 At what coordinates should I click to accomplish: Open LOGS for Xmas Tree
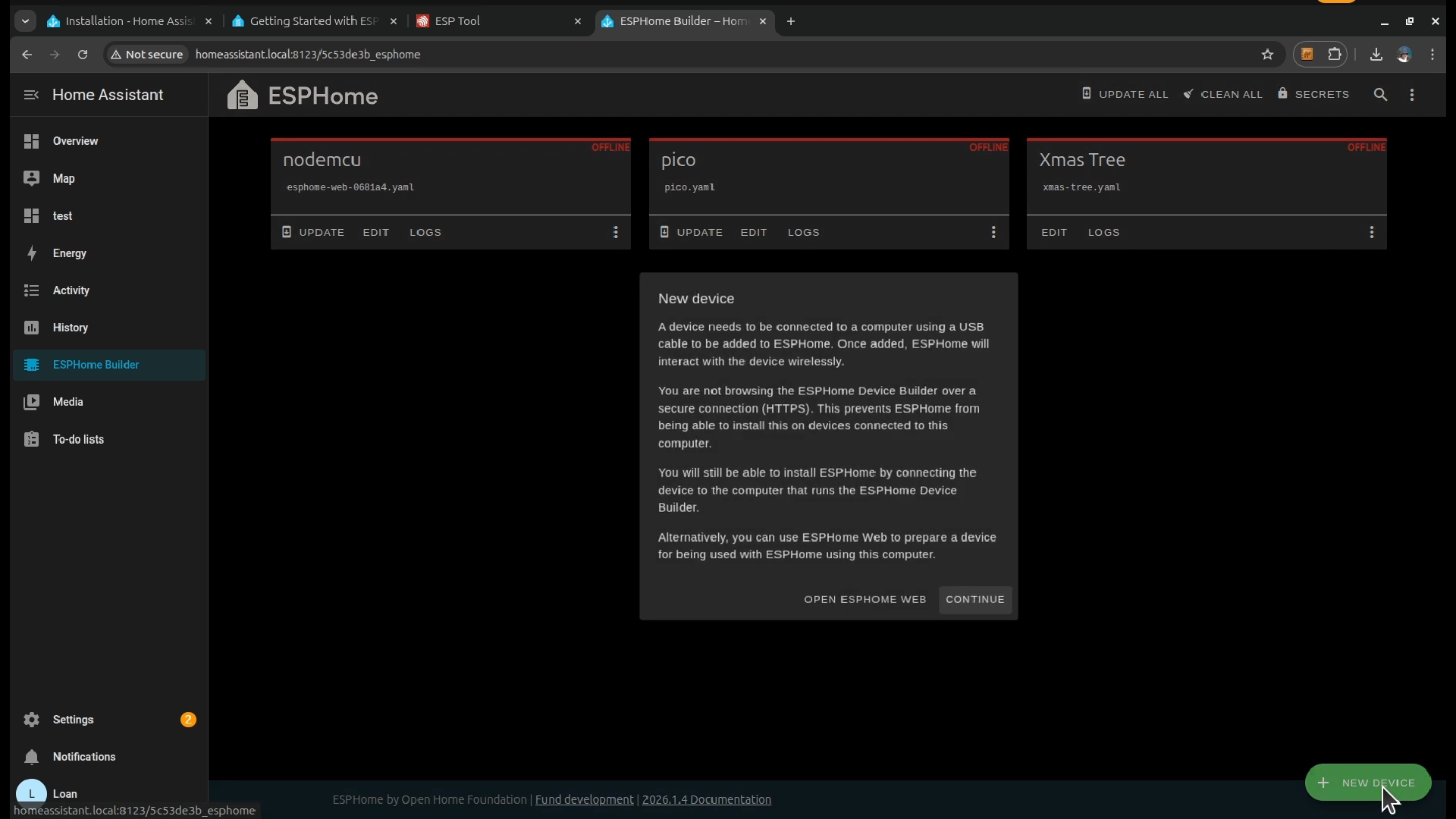point(1104,232)
